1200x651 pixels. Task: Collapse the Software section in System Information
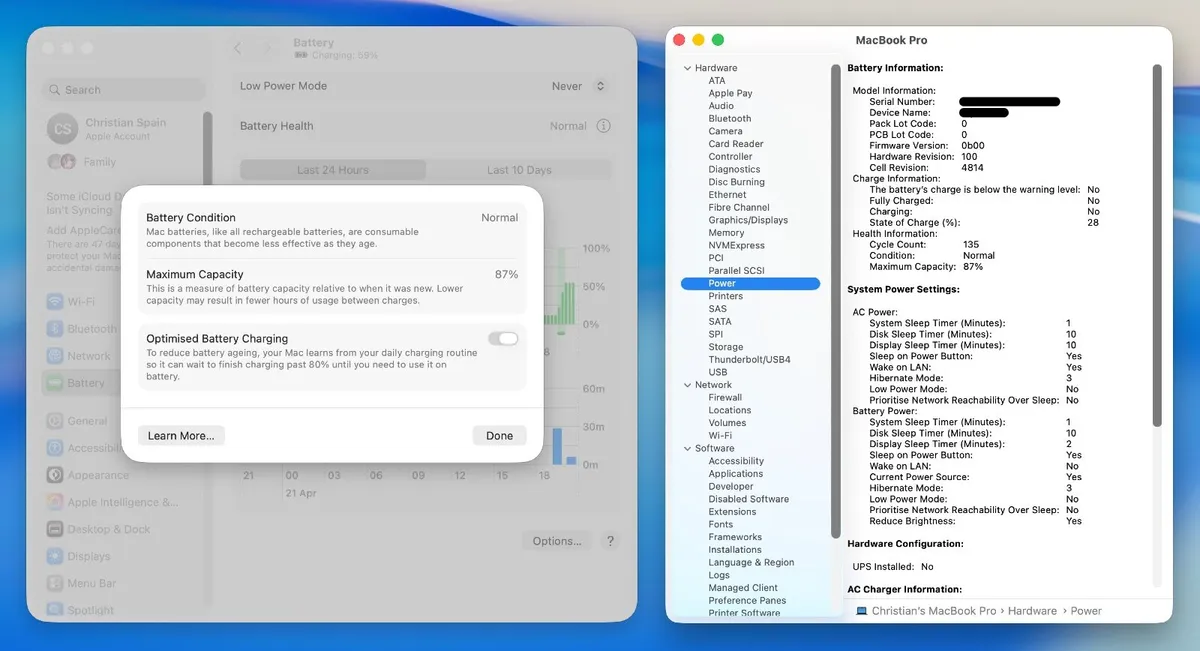click(689, 448)
